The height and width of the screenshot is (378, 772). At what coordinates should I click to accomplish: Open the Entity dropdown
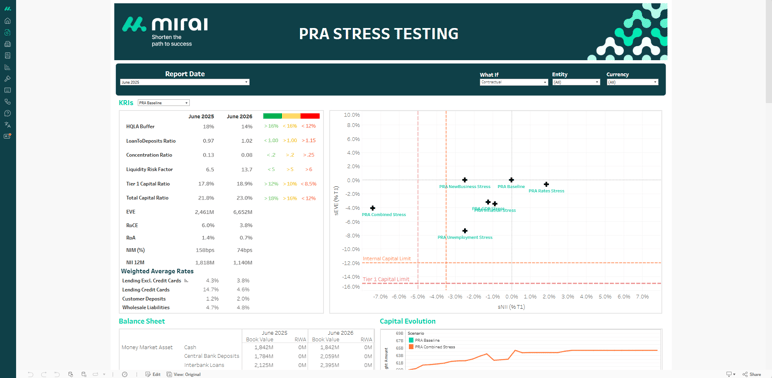[576, 82]
